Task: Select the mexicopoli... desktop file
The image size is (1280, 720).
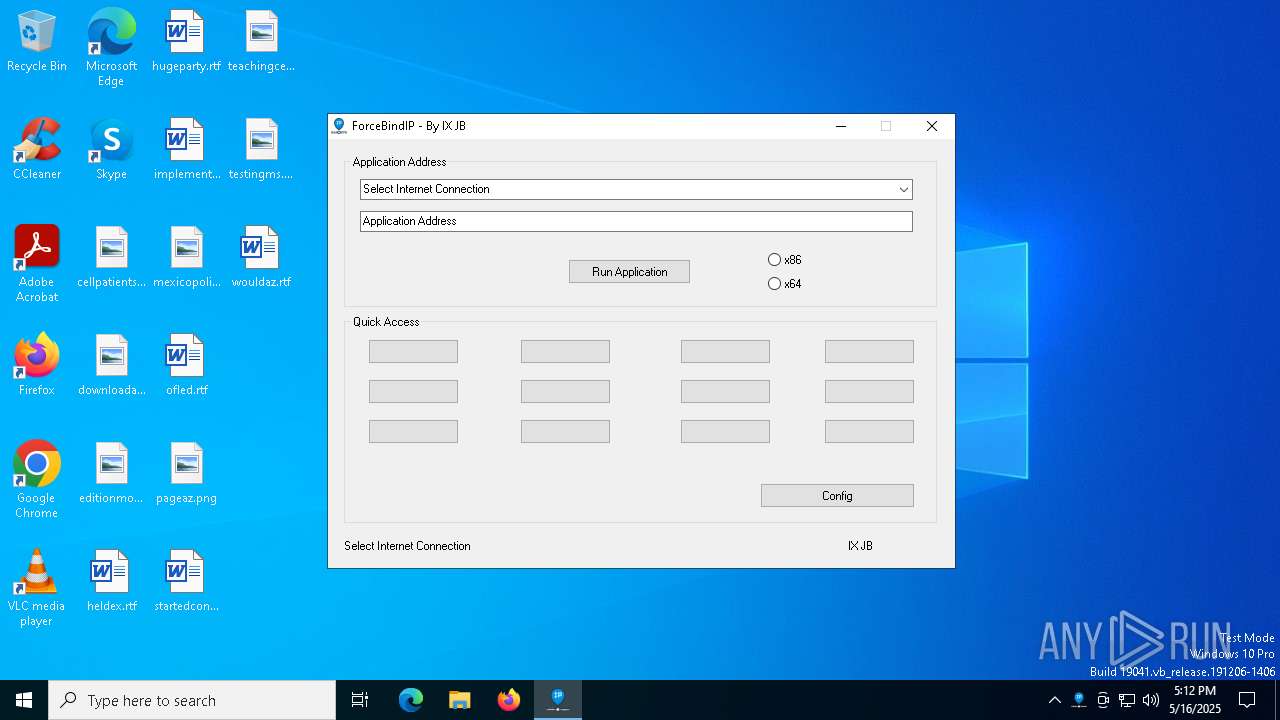Action: pos(186,258)
